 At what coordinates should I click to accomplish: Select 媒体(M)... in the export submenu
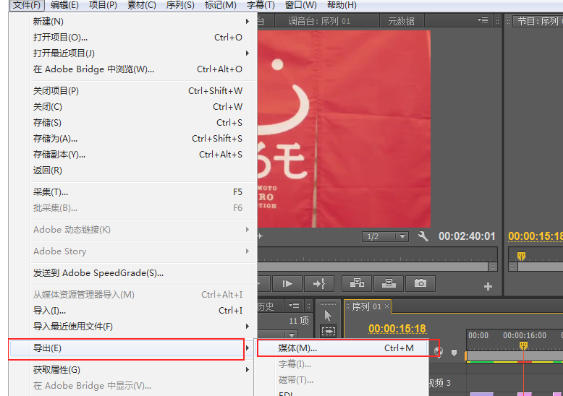[343, 348]
